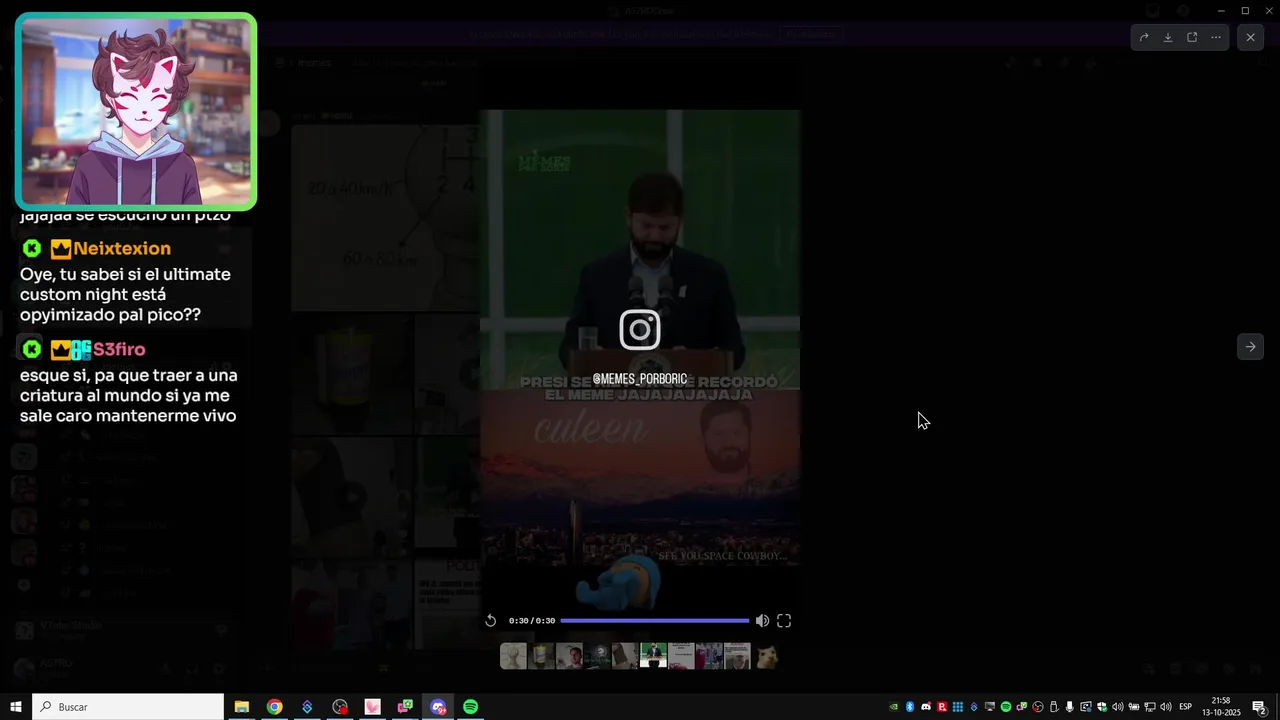Click the NVIDIA tray icon
Screen dimensions: 1280x720
pyautogui.click(x=894, y=707)
